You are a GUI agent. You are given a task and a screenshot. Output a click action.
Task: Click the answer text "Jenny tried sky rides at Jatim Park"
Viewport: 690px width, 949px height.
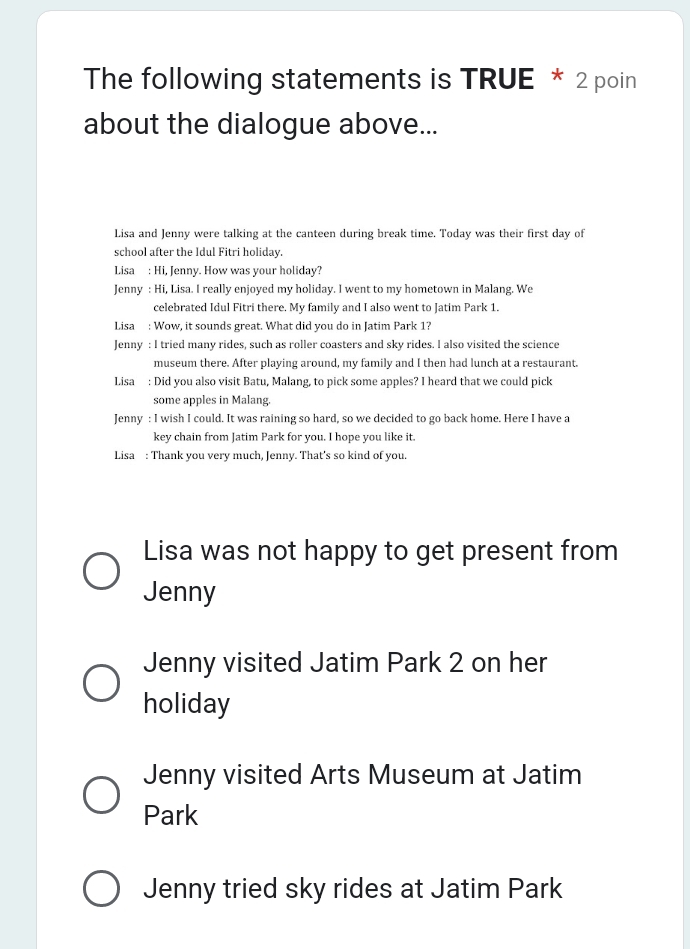(353, 888)
